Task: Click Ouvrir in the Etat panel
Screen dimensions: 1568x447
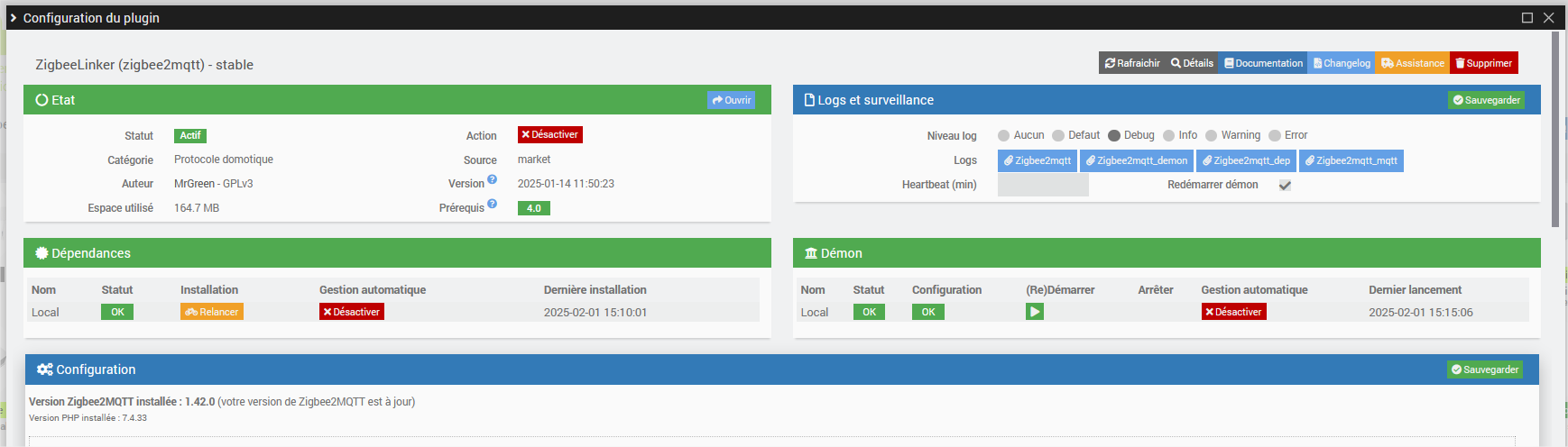Action: [x=731, y=100]
